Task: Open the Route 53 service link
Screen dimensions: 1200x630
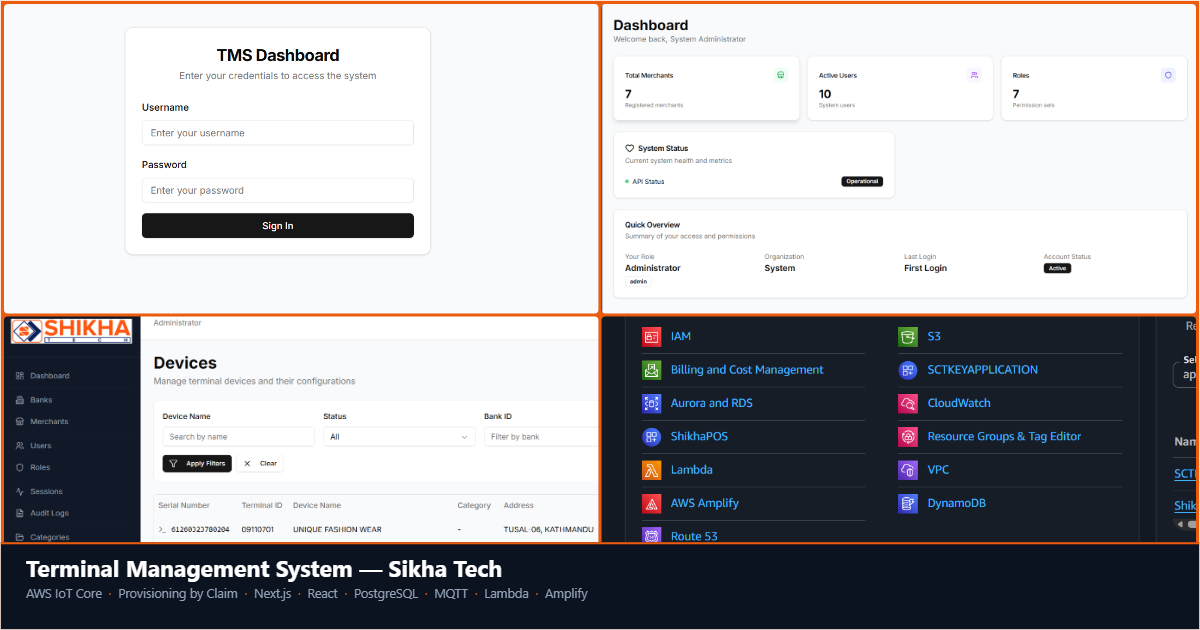Action: pyautogui.click(x=694, y=536)
